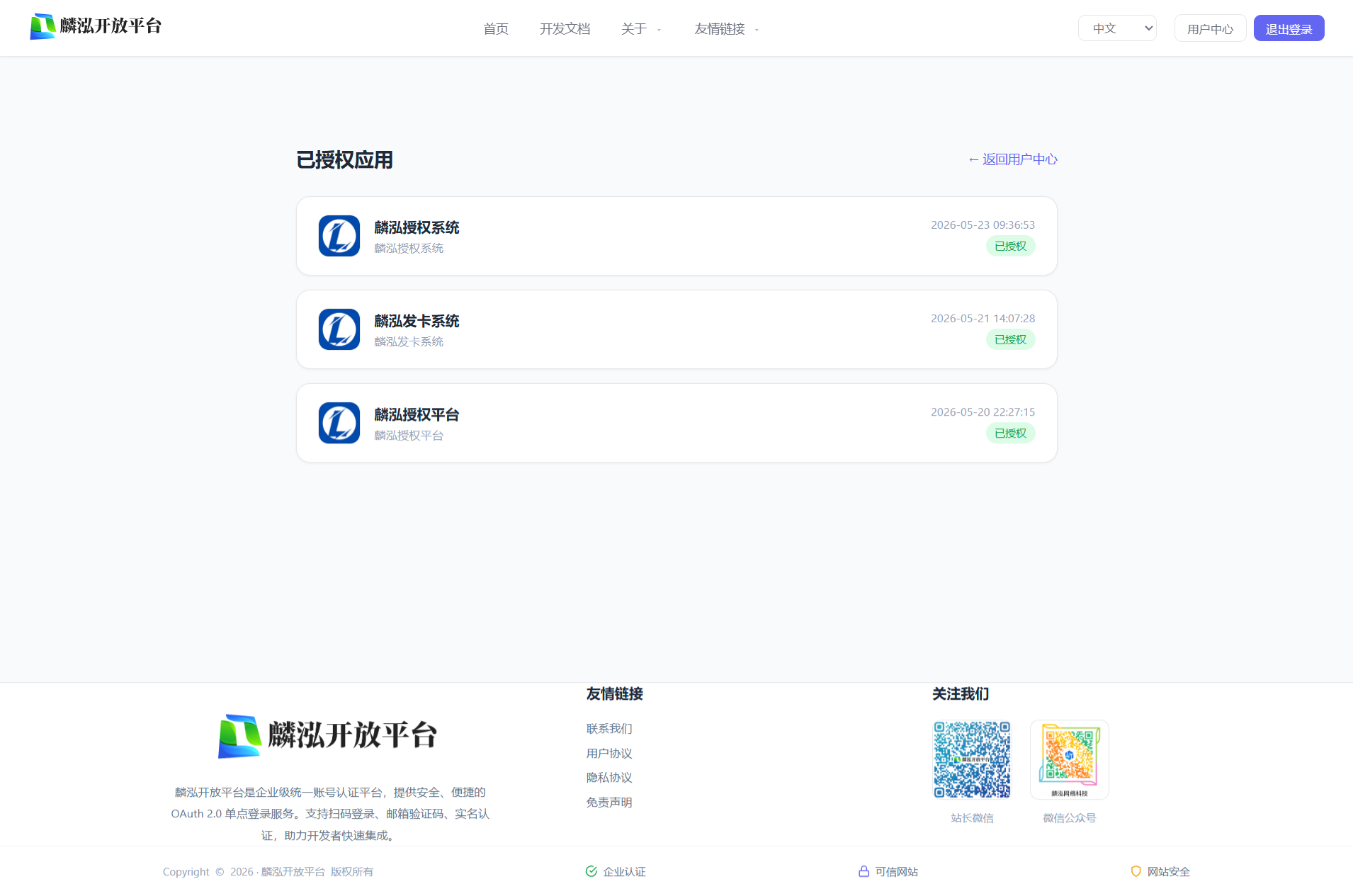Click the 用户中心 button
Screen dimensions: 1353x896
point(1210,28)
